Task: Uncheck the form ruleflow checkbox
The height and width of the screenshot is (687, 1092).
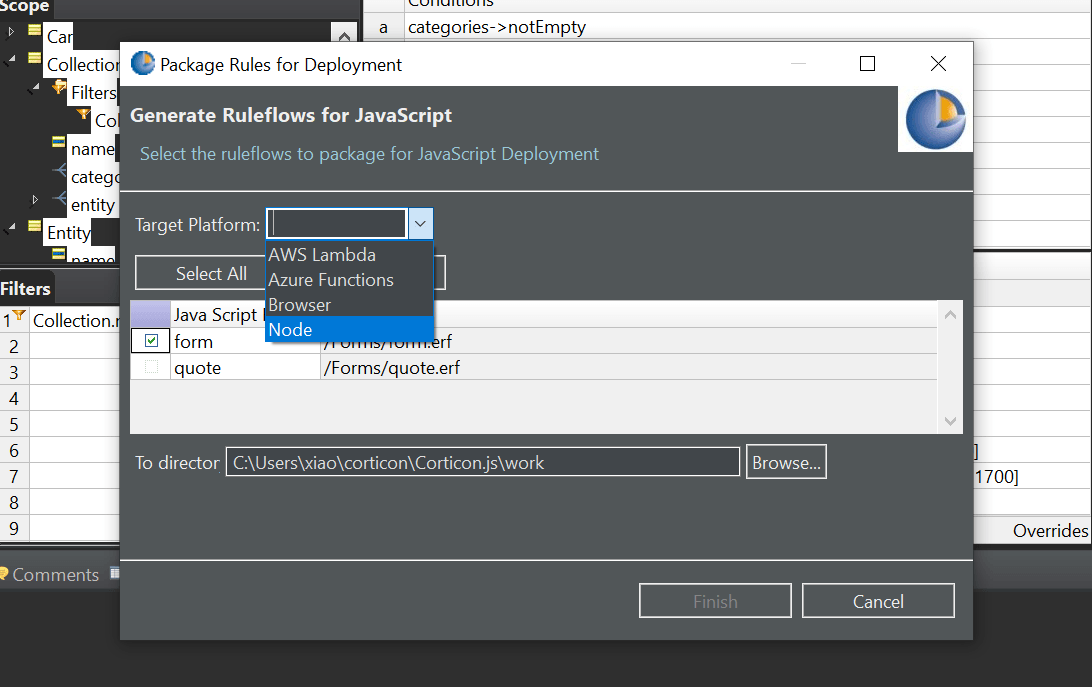Action: [151, 341]
